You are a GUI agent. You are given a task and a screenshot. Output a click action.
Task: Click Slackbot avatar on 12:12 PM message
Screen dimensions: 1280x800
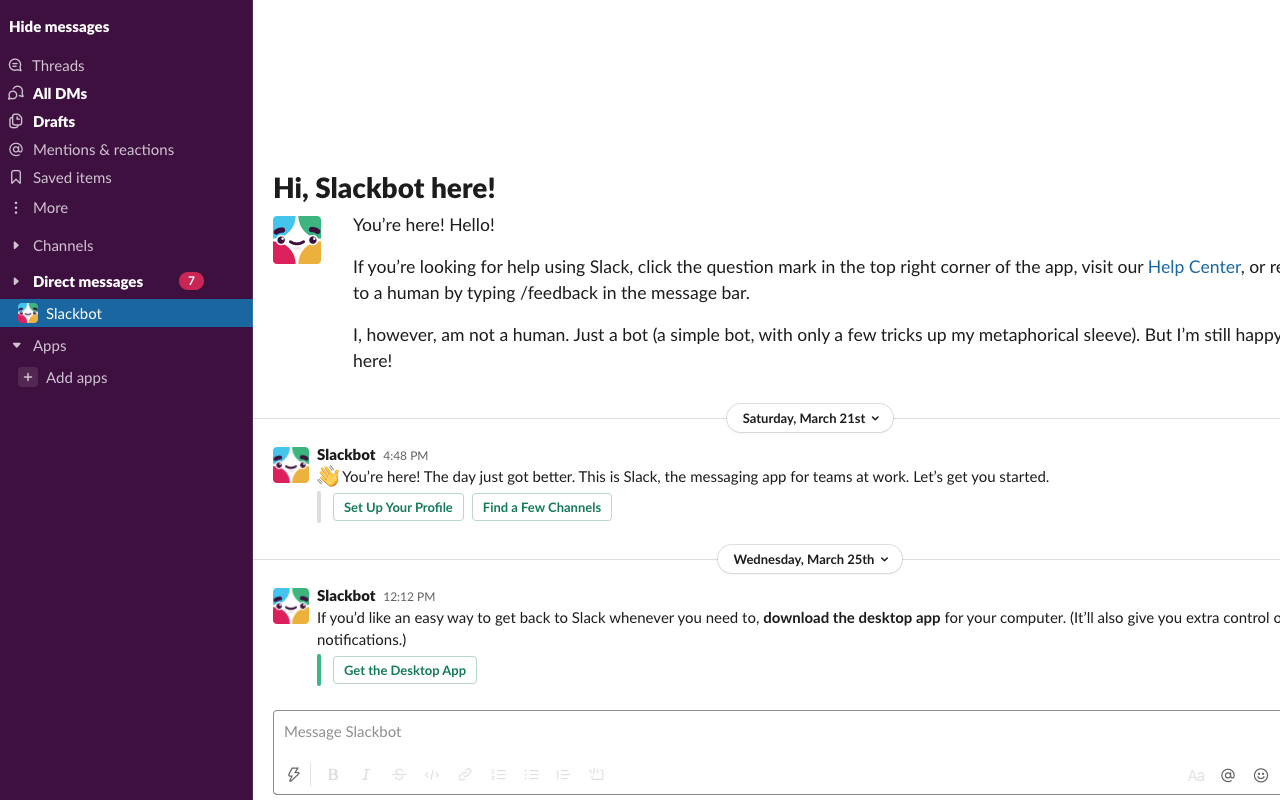291,606
